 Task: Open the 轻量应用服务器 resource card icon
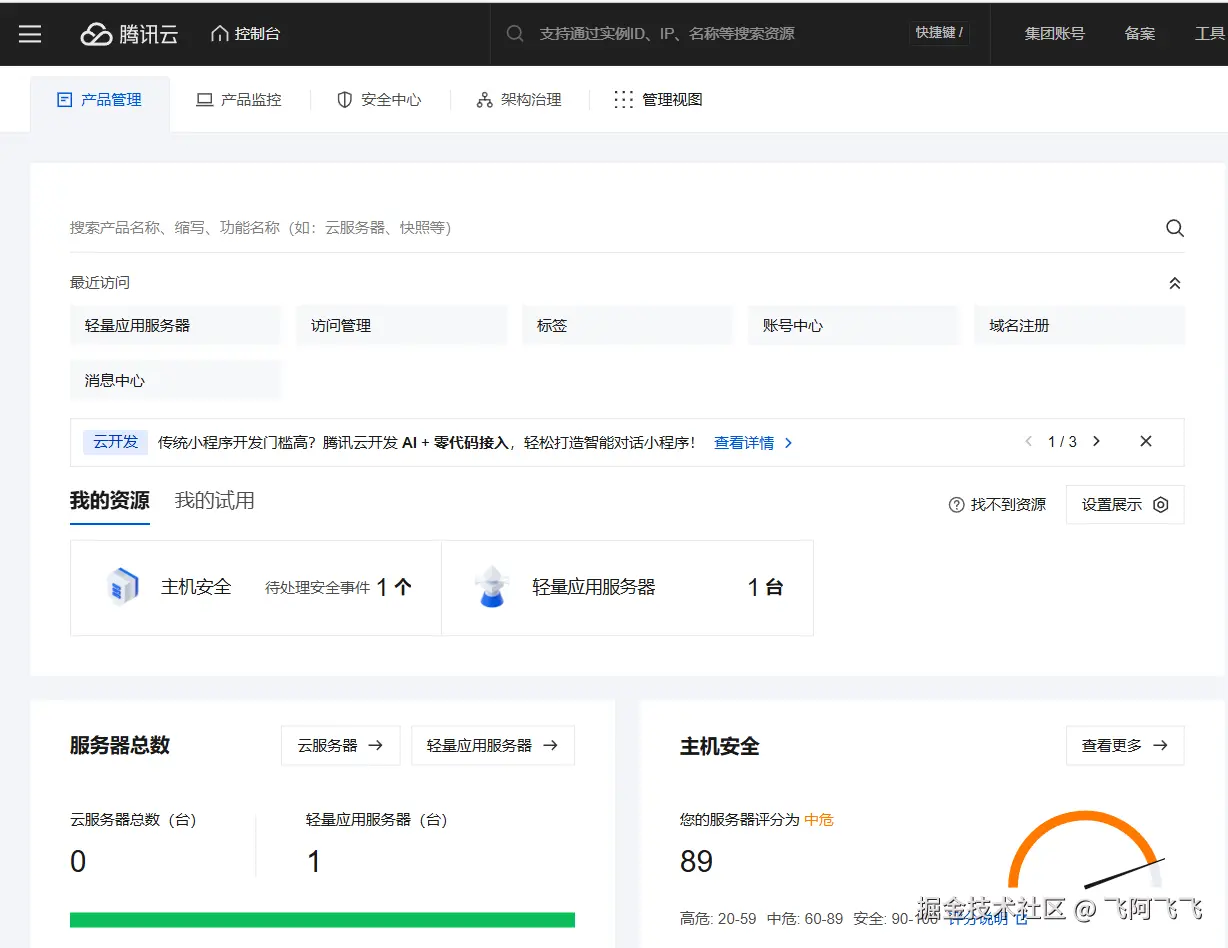pos(492,588)
